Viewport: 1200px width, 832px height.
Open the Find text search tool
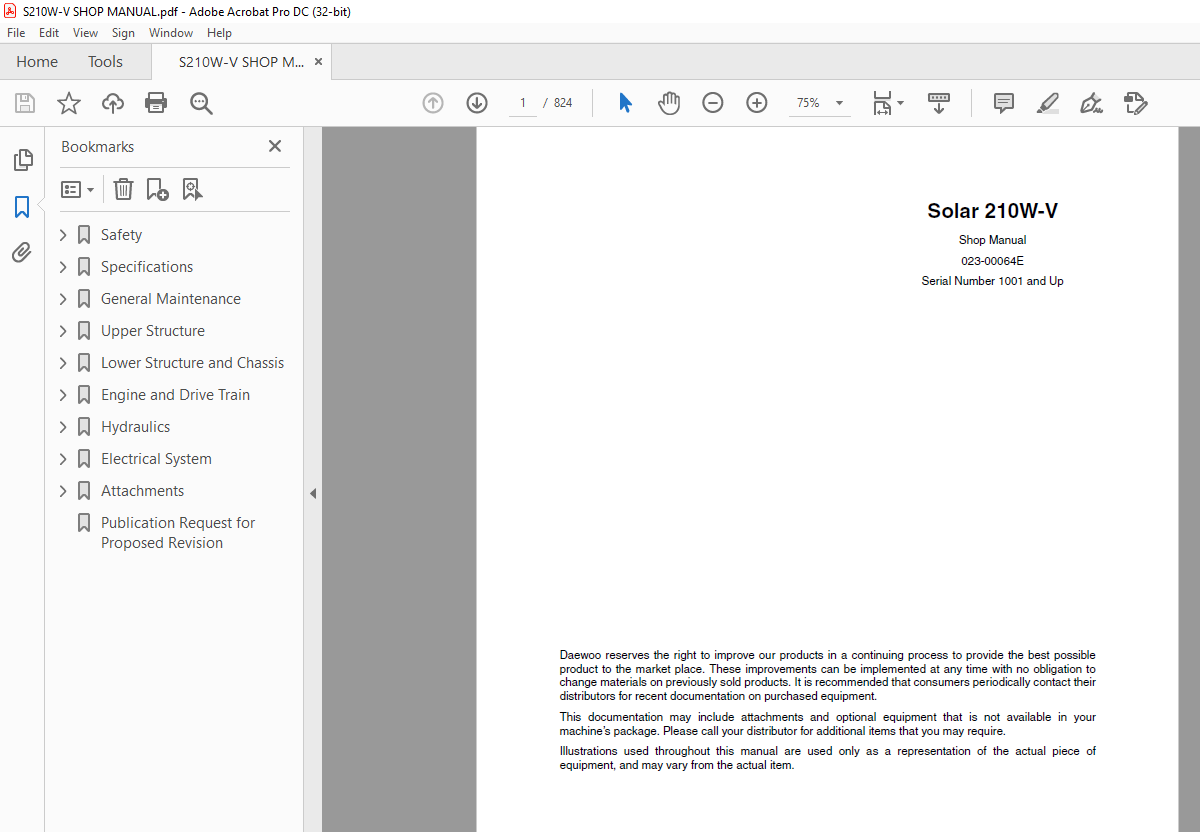pos(202,103)
